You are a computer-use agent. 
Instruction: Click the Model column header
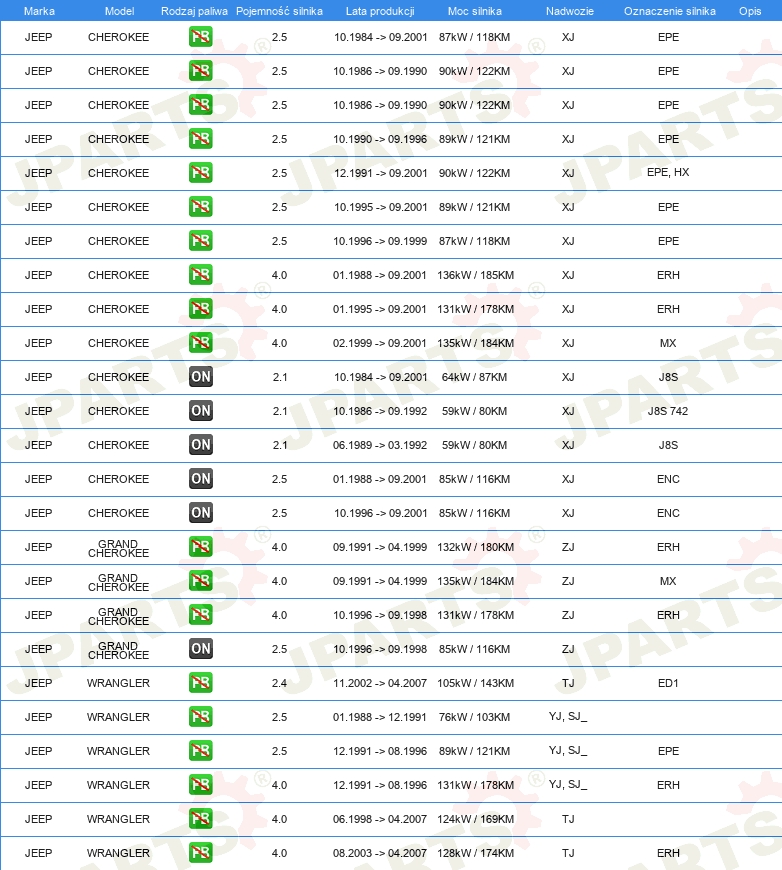pyautogui.click(x=119, y=11)
